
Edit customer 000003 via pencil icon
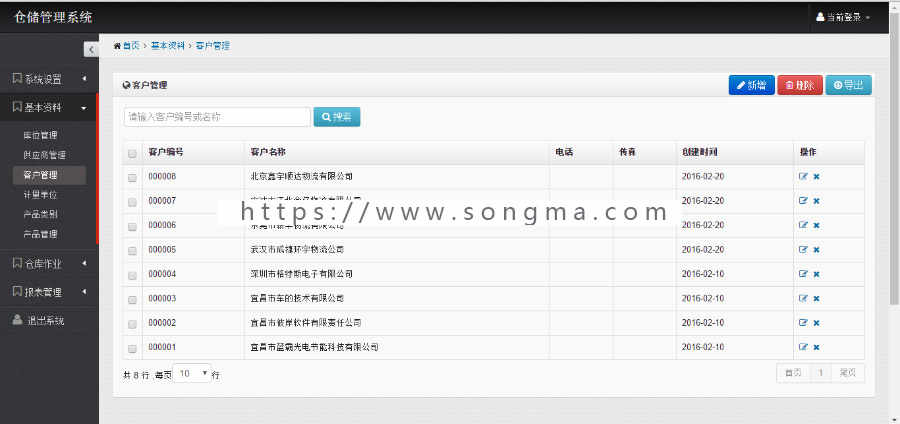coord(803,298)
